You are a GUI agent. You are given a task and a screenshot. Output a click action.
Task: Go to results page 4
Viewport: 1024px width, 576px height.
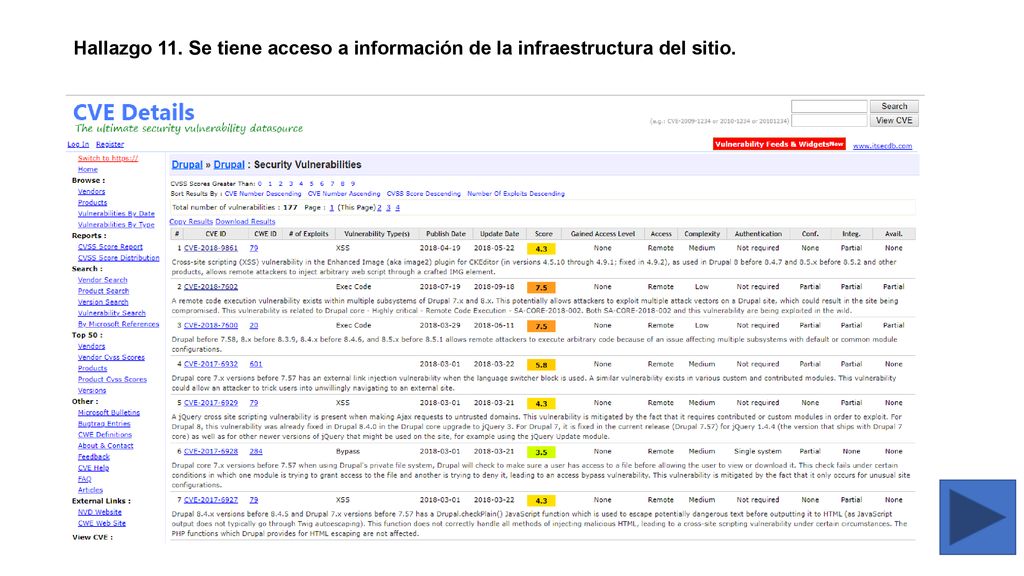[397, 208]
